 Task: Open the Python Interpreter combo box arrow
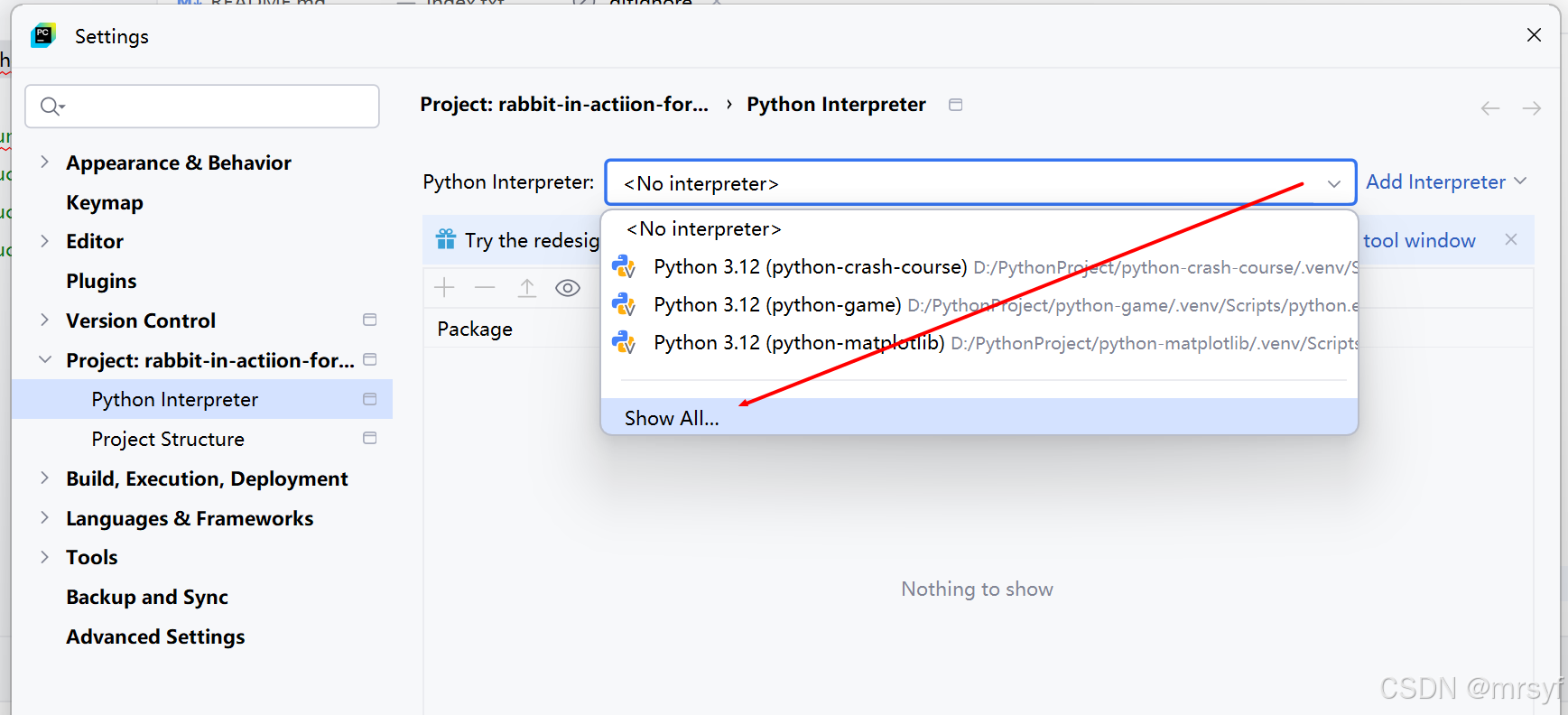[1334, 183]
